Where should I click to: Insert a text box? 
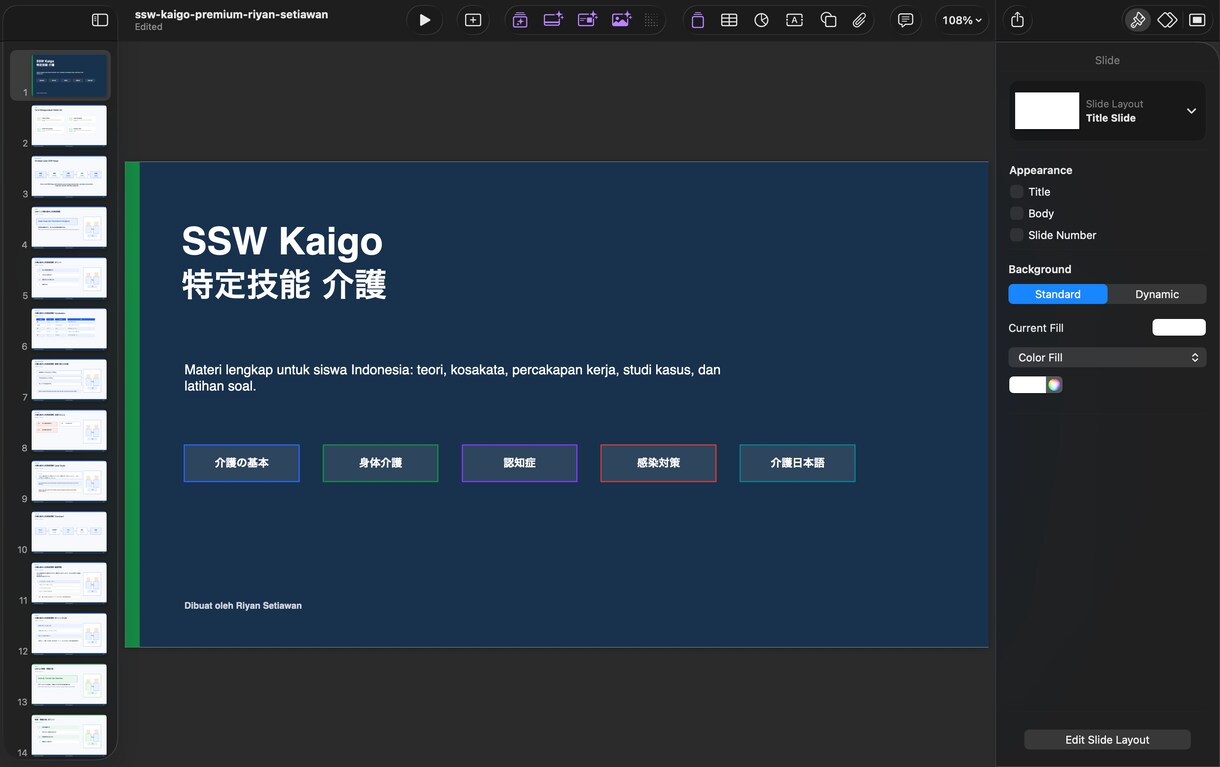(795, 20)
